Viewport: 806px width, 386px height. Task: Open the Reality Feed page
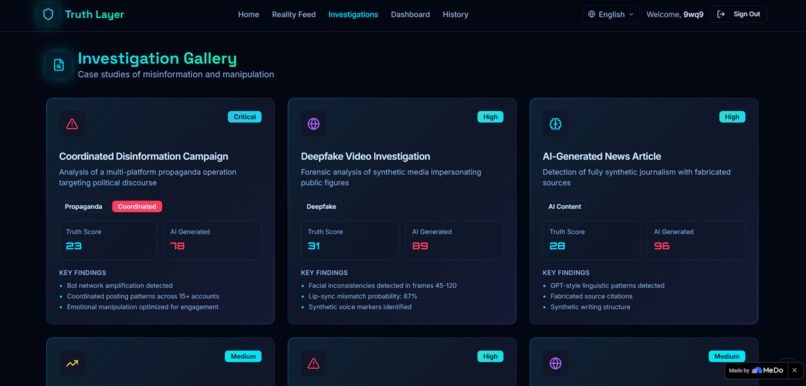click(x=294, y=14)
